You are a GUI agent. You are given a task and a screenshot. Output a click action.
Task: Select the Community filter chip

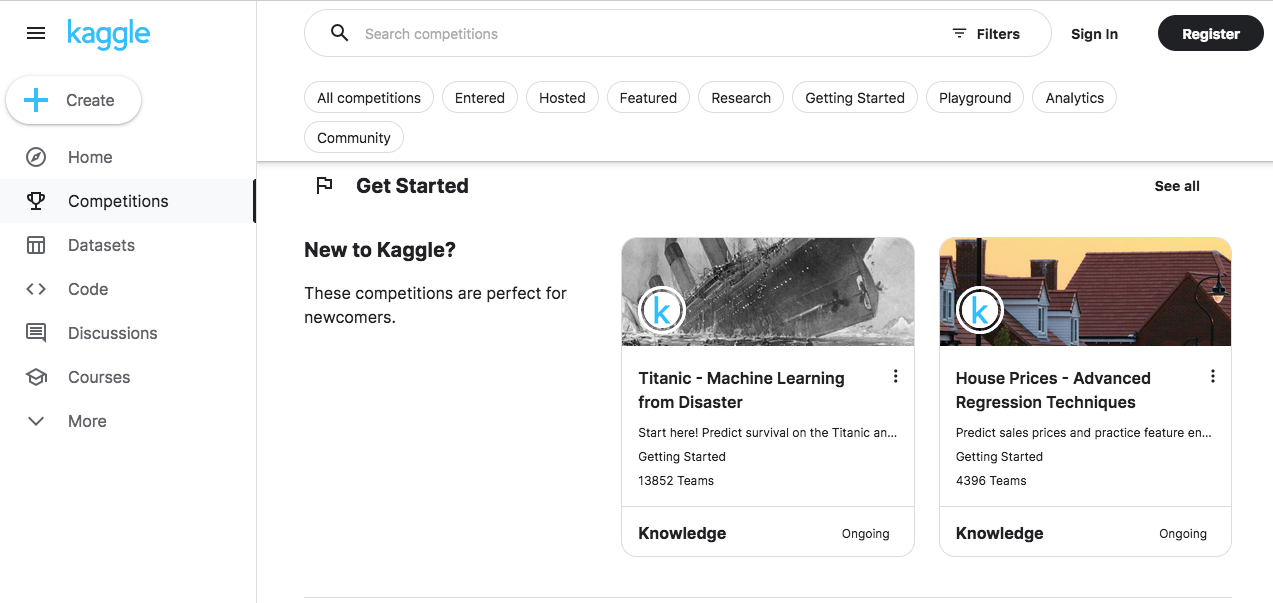coord(354,137)
